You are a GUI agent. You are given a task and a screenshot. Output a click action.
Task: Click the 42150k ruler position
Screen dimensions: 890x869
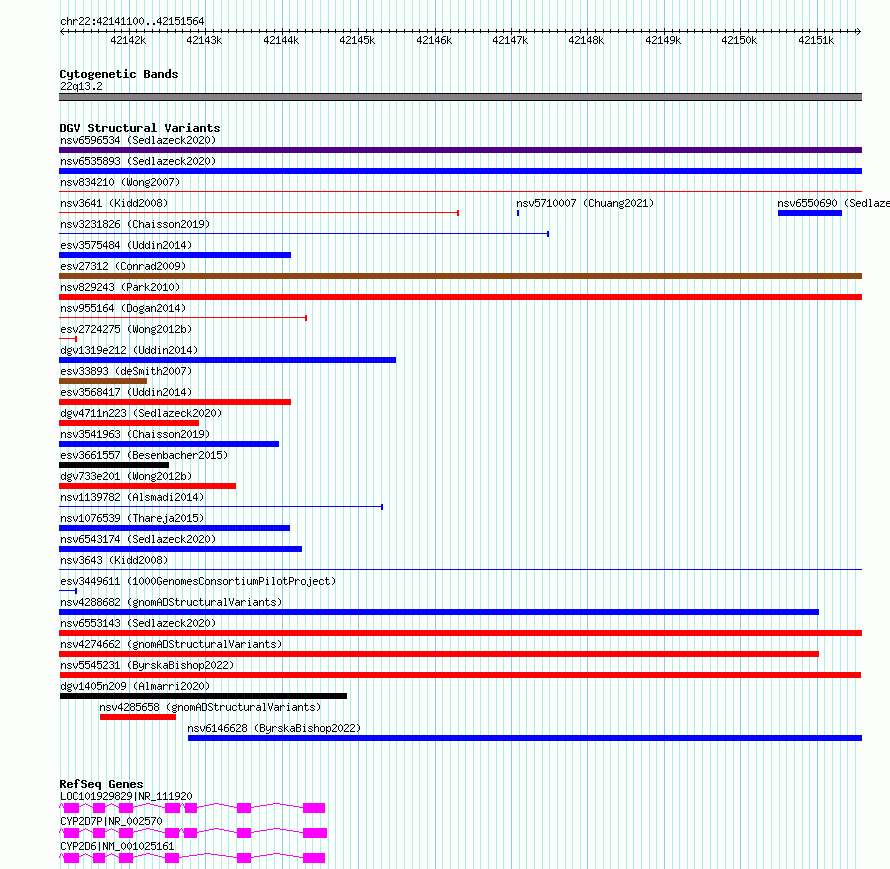click(x=739, y=40)
